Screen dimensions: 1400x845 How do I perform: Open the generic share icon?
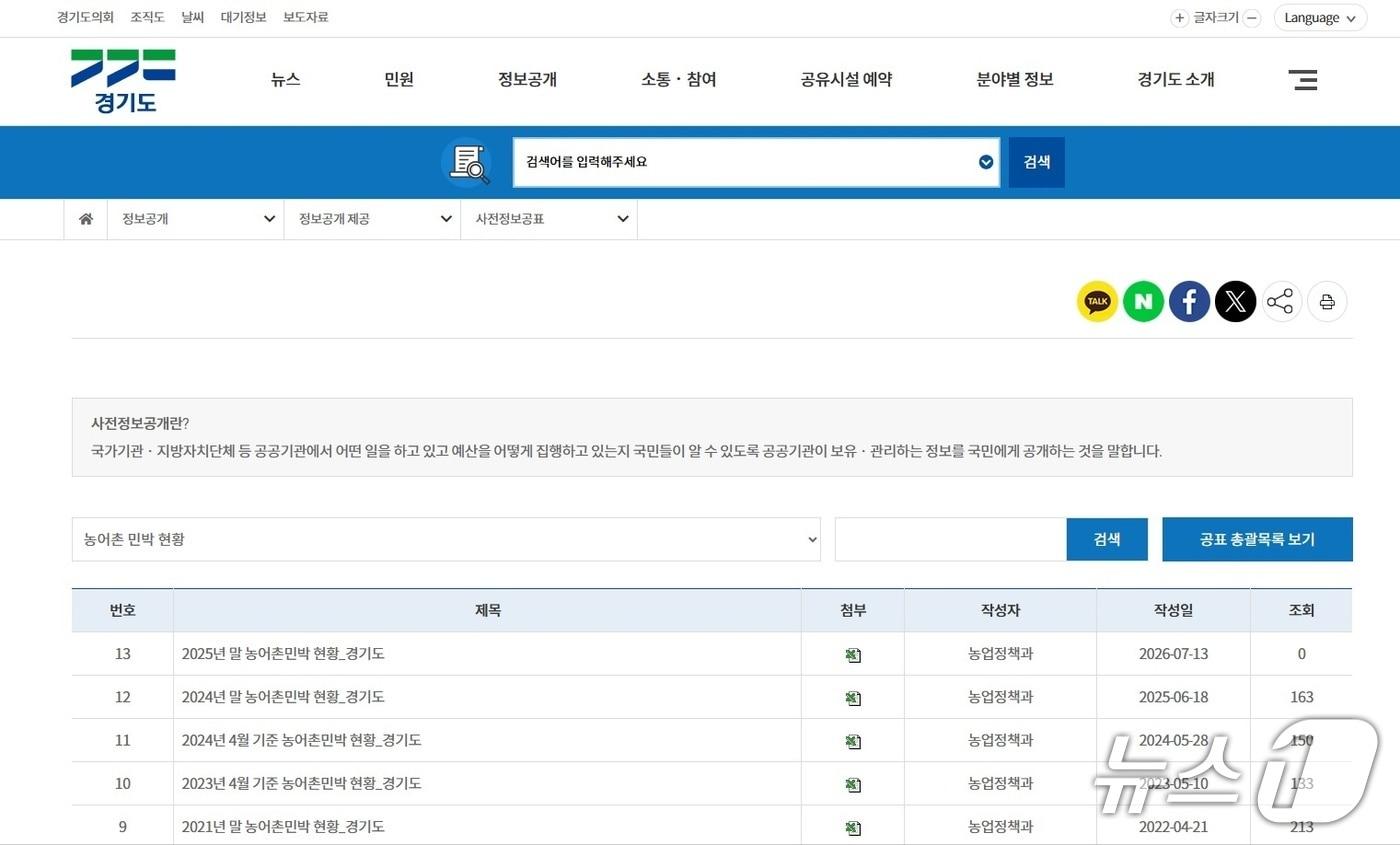click(1281, 301)
